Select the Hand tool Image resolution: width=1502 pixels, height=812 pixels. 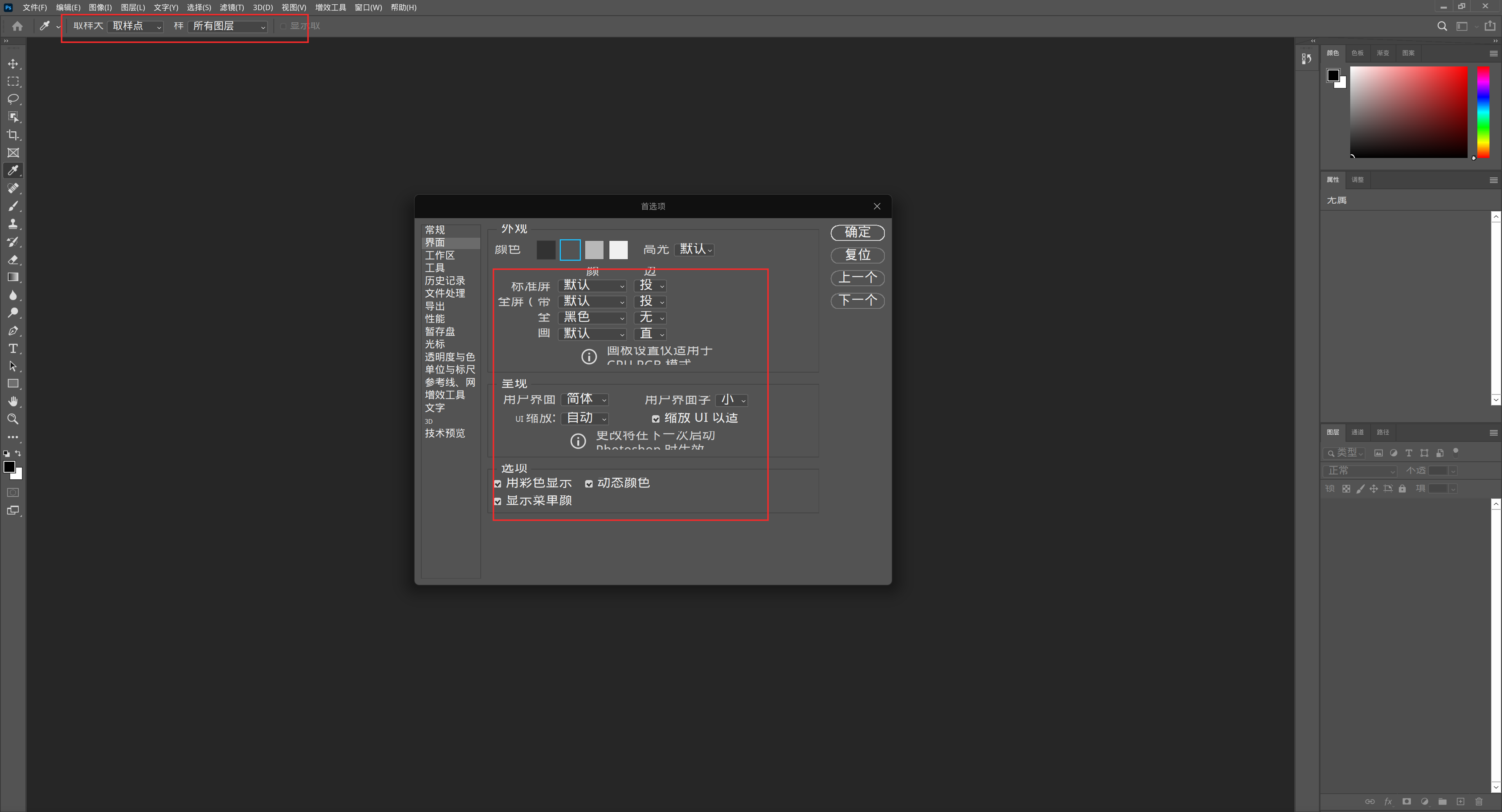coord(13,401)
